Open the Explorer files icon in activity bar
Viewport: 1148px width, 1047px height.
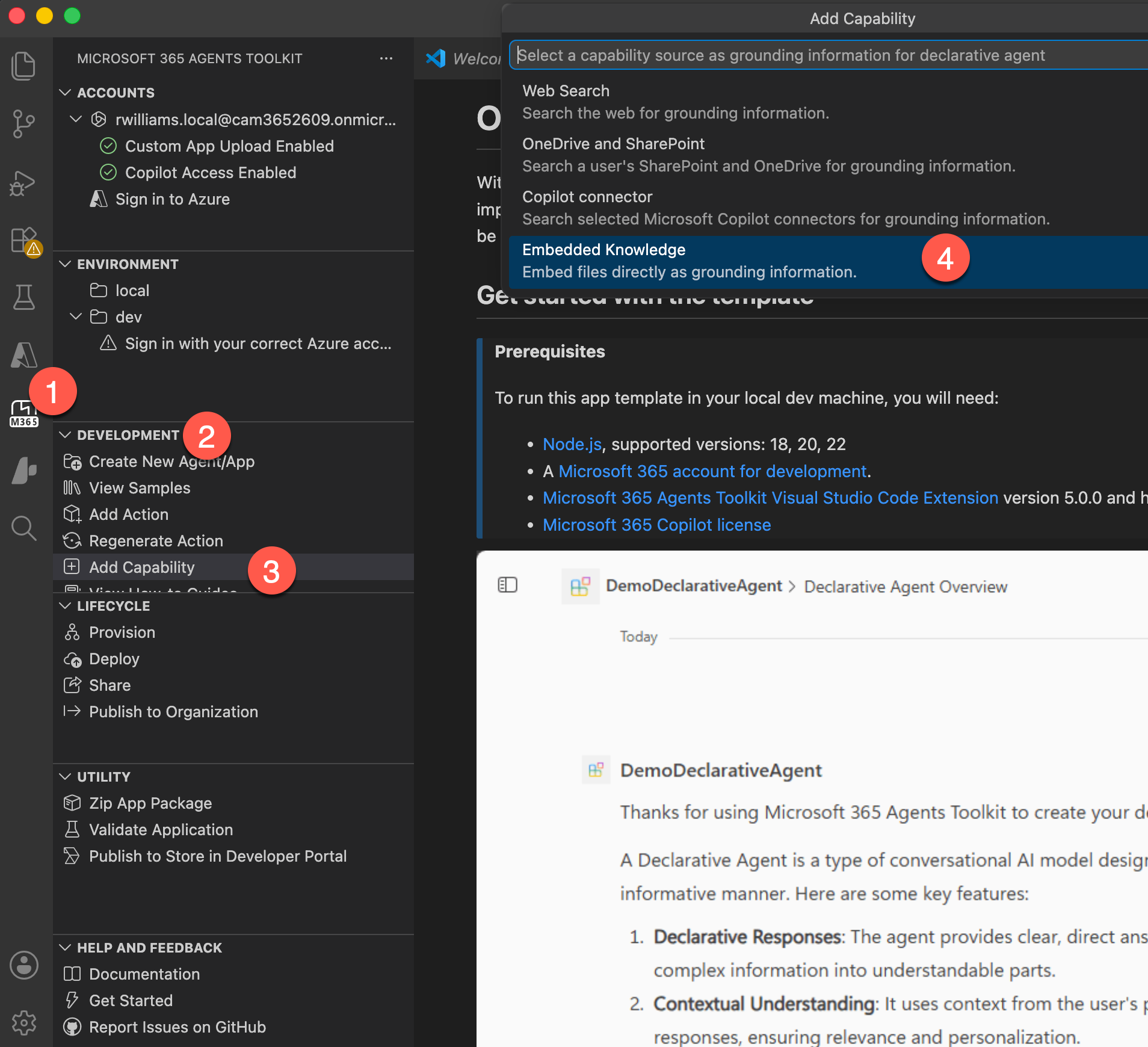click(24, 66)
